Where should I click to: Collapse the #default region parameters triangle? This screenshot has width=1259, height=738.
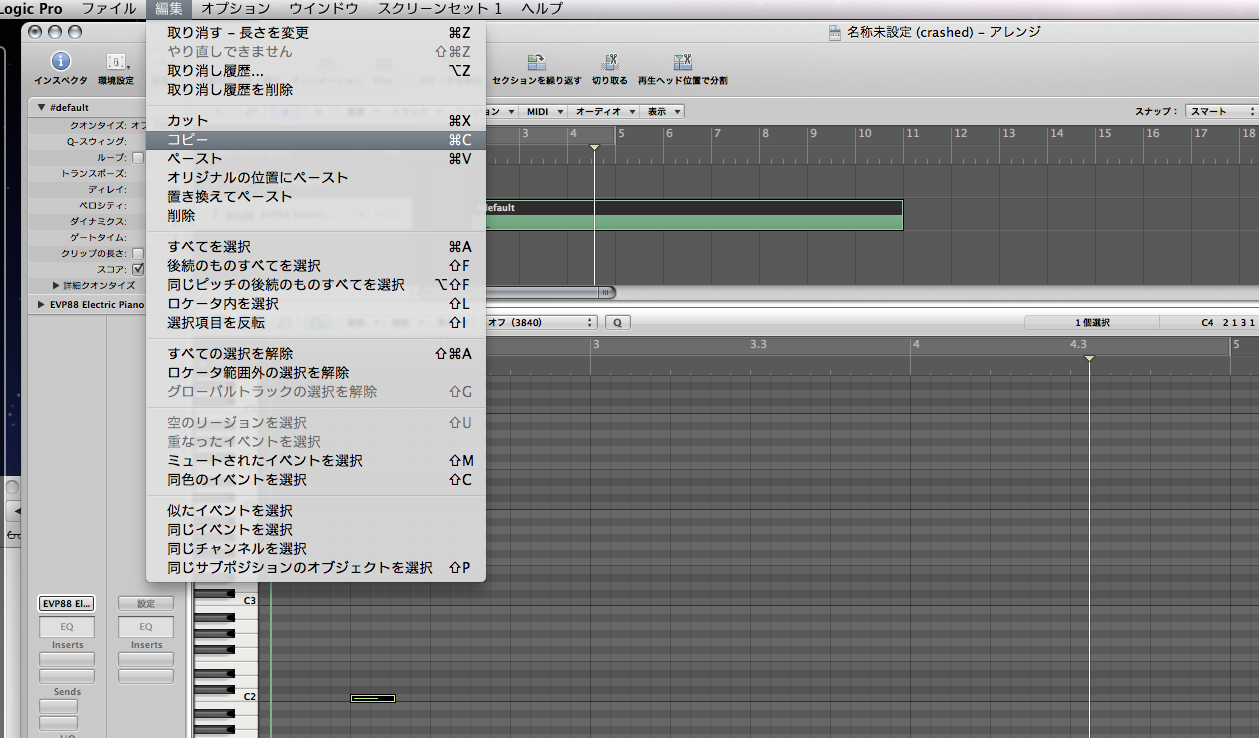tap(41, 107)
